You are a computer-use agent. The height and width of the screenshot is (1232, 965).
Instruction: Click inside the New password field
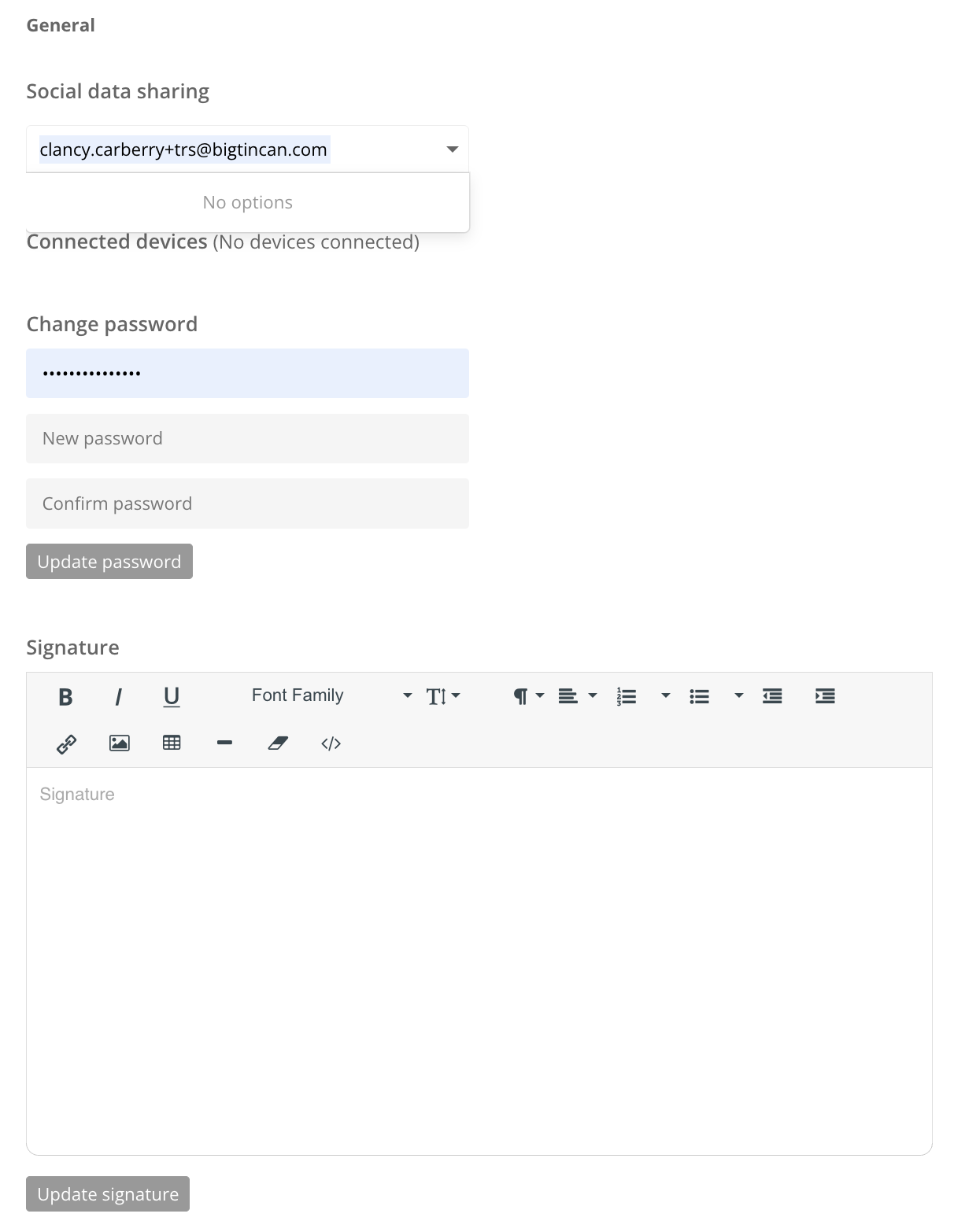247,438
